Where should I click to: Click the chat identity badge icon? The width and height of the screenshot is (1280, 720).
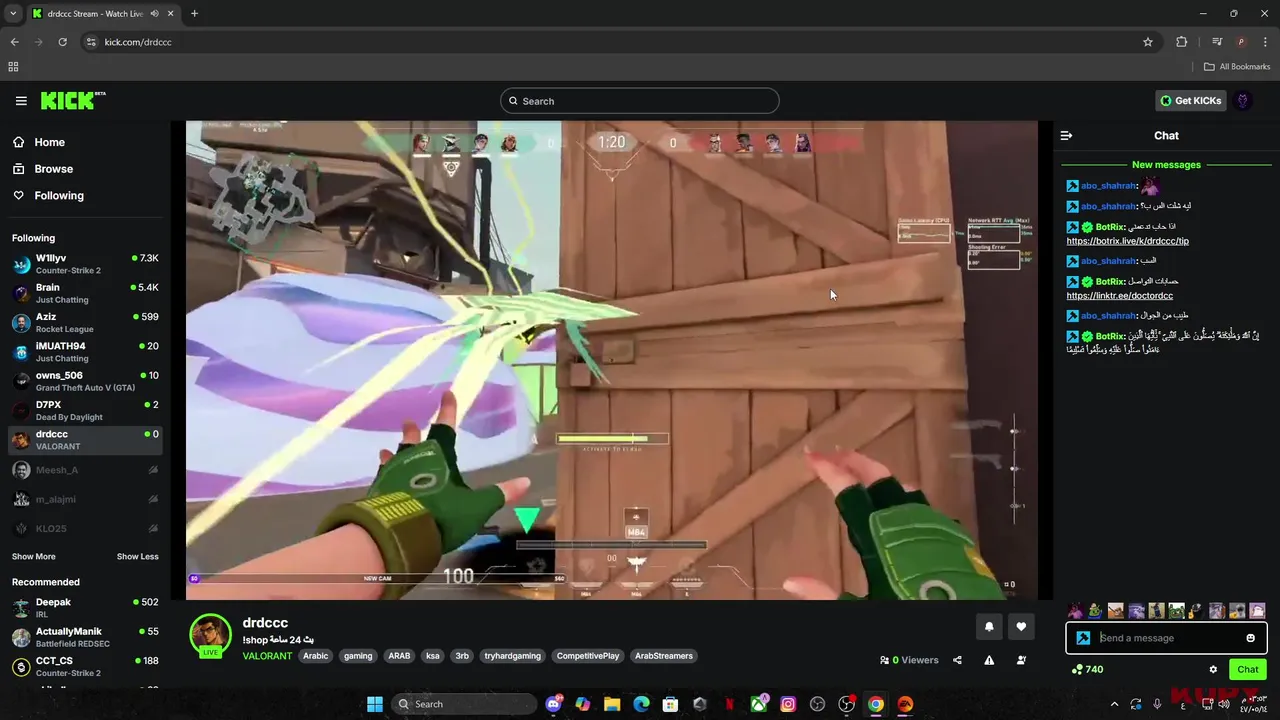(x=1083, y=638)
